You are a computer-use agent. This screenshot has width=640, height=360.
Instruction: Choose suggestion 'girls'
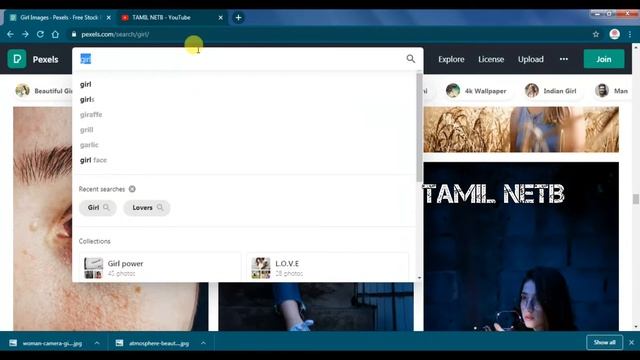click(x=87, y=100)
